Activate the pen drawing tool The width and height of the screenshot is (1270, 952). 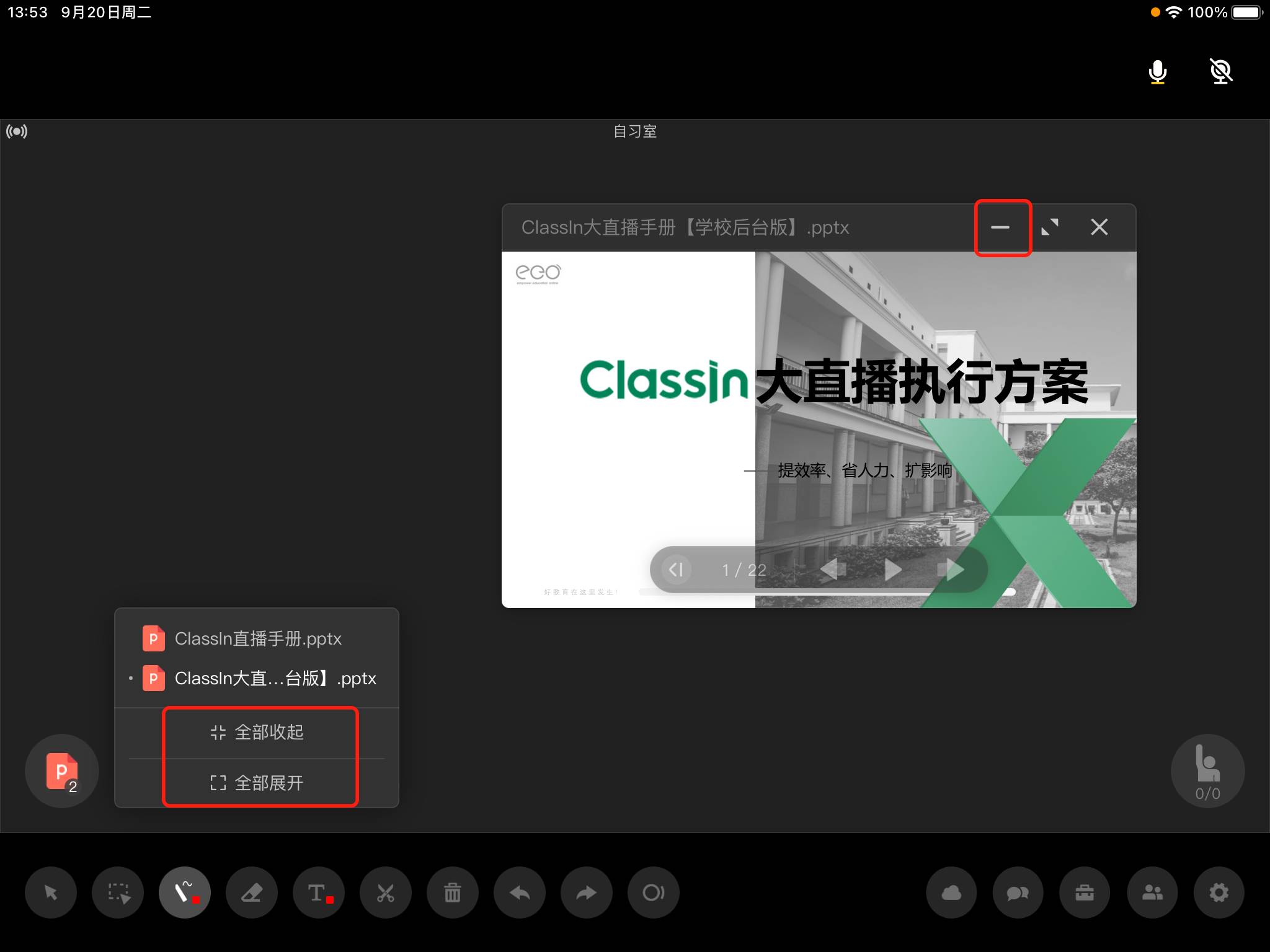pyautogui.click(x=185, y=892)
